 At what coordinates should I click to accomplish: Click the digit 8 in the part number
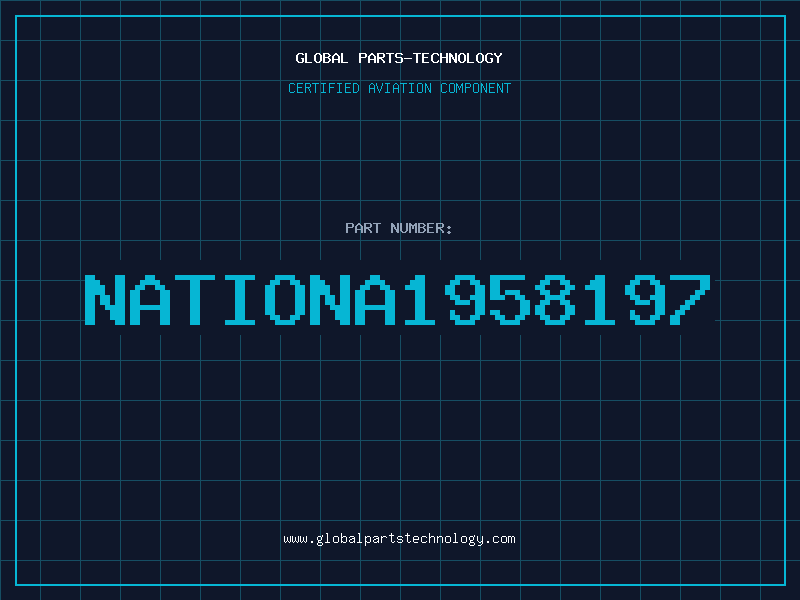554,300
